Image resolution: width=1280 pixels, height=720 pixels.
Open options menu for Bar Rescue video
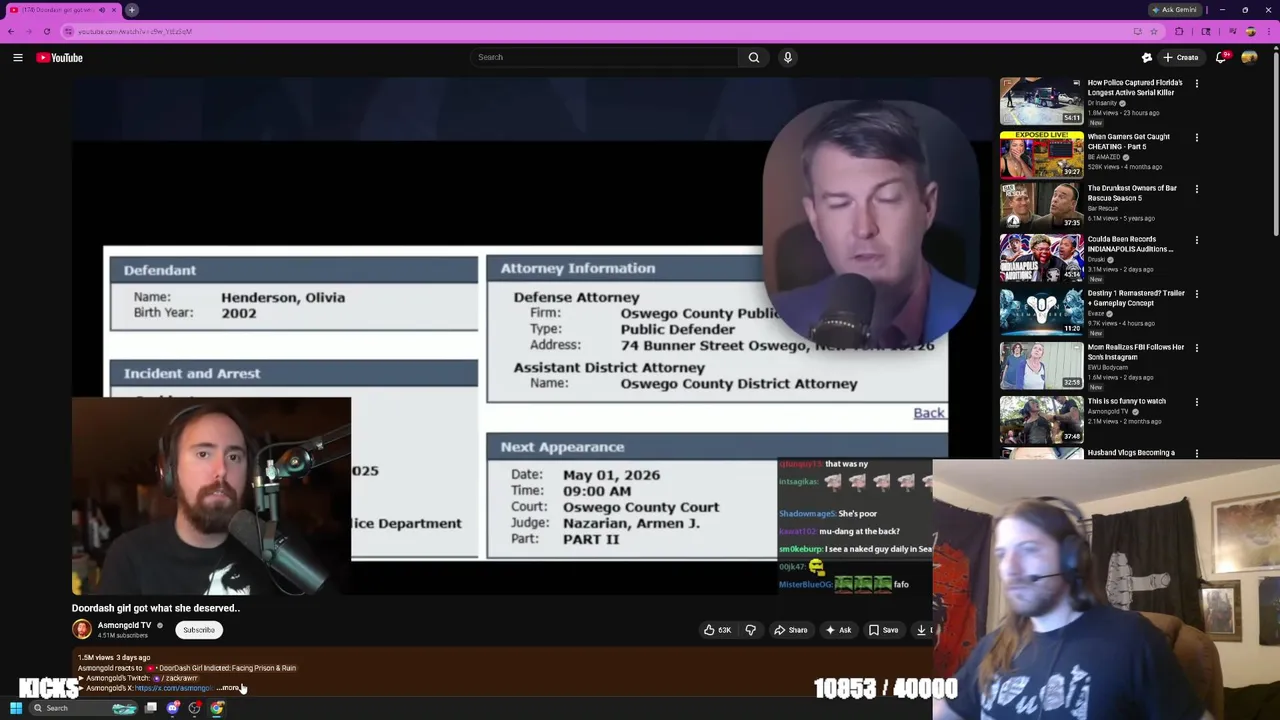point(1197,189)
